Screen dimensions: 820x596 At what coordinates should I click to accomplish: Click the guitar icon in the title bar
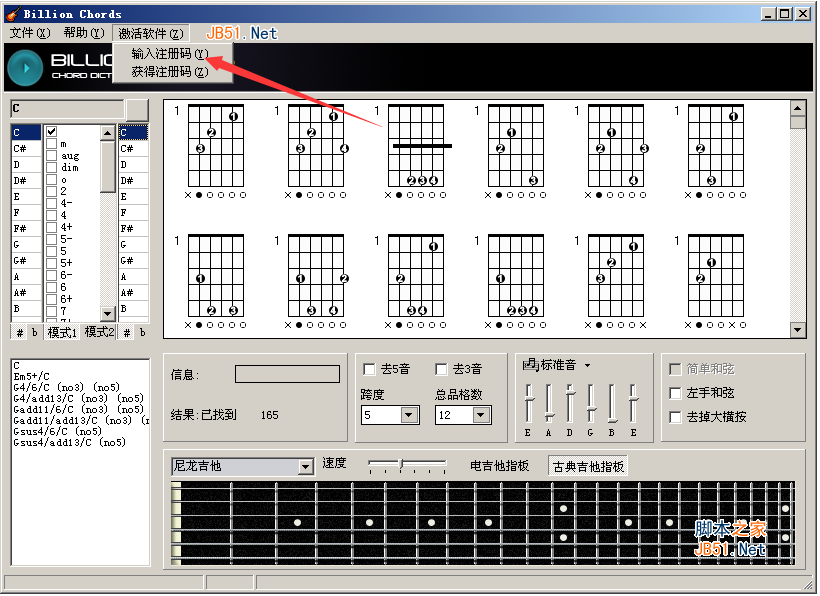point(13,14)
